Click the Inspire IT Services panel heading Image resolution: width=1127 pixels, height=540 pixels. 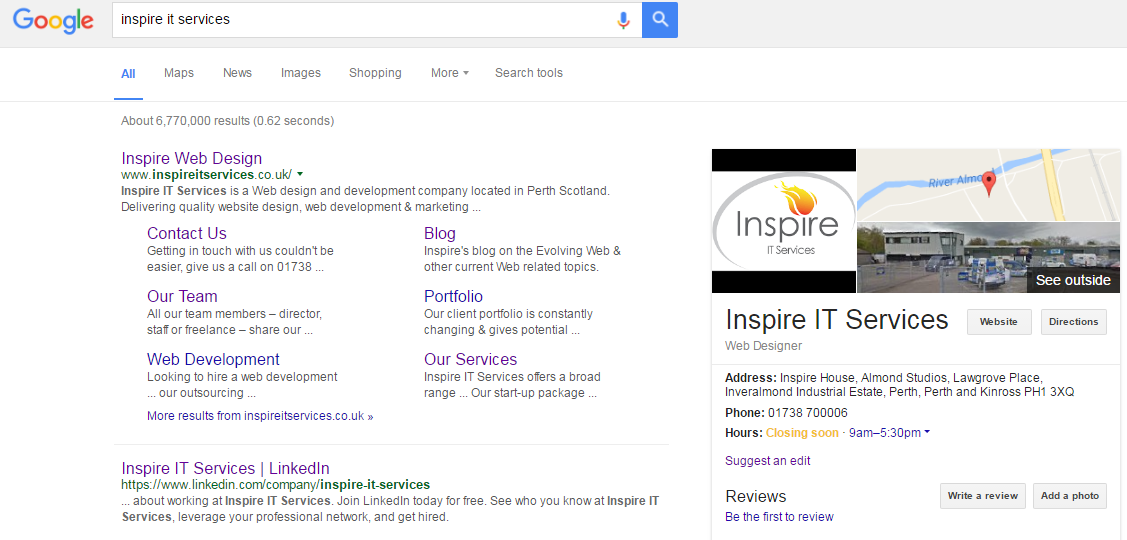pyautogui.click(x=837, y=319)
